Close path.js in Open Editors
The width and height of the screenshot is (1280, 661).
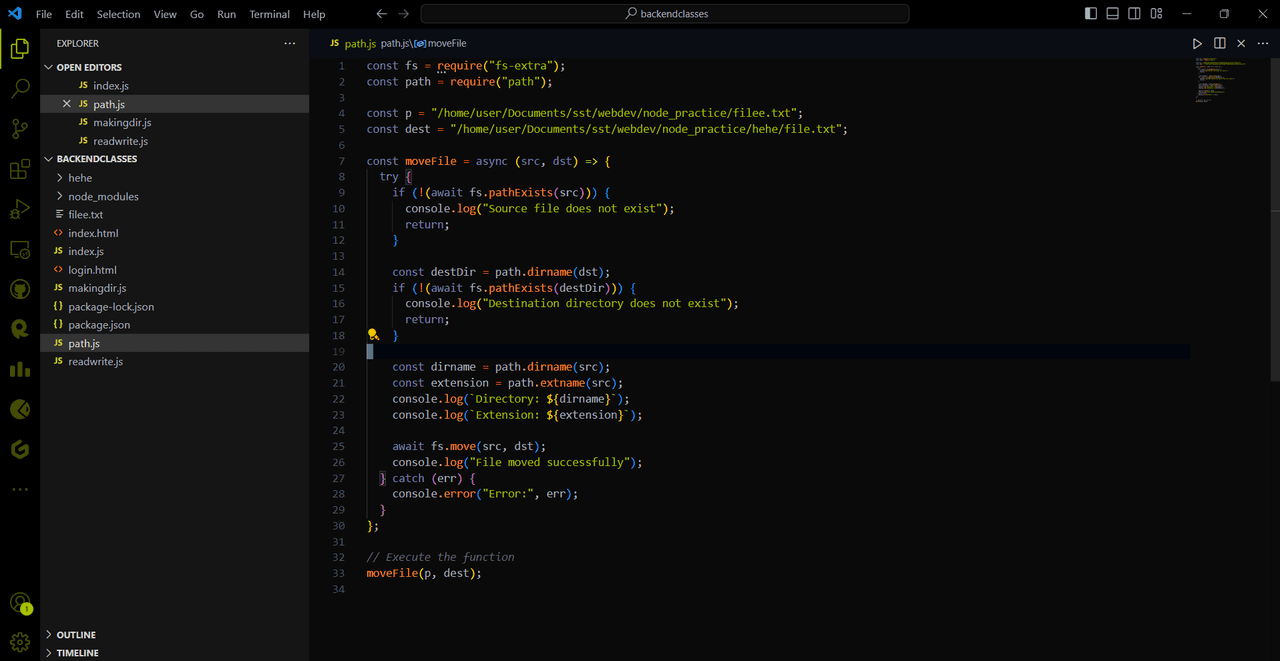click(67, 104)
